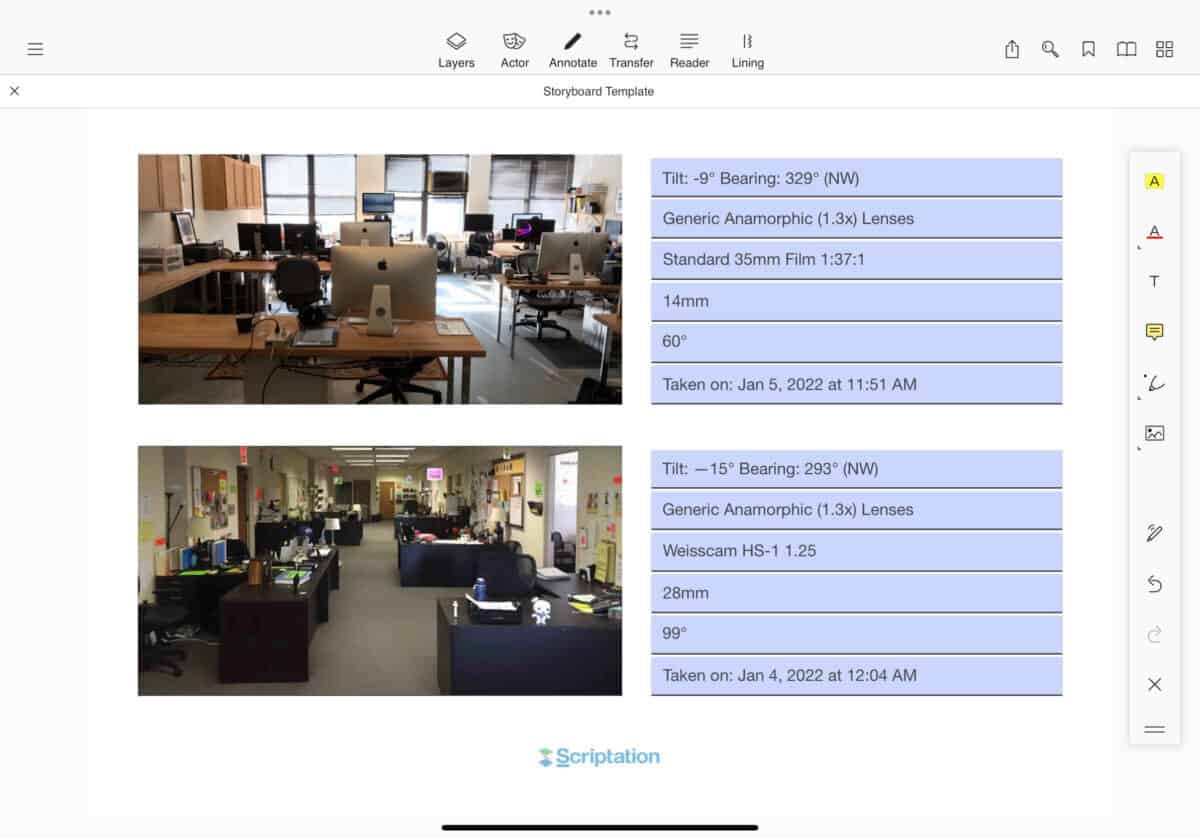Open the page thumbnails grid view
1200x838 pixels.
(x=1164, y=48)
